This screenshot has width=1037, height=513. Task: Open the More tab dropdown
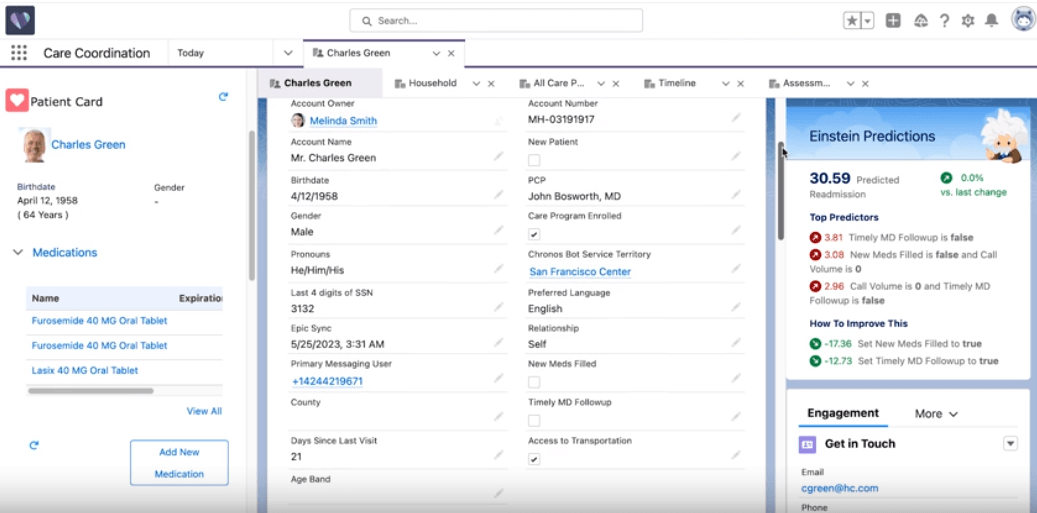point(936,413)
